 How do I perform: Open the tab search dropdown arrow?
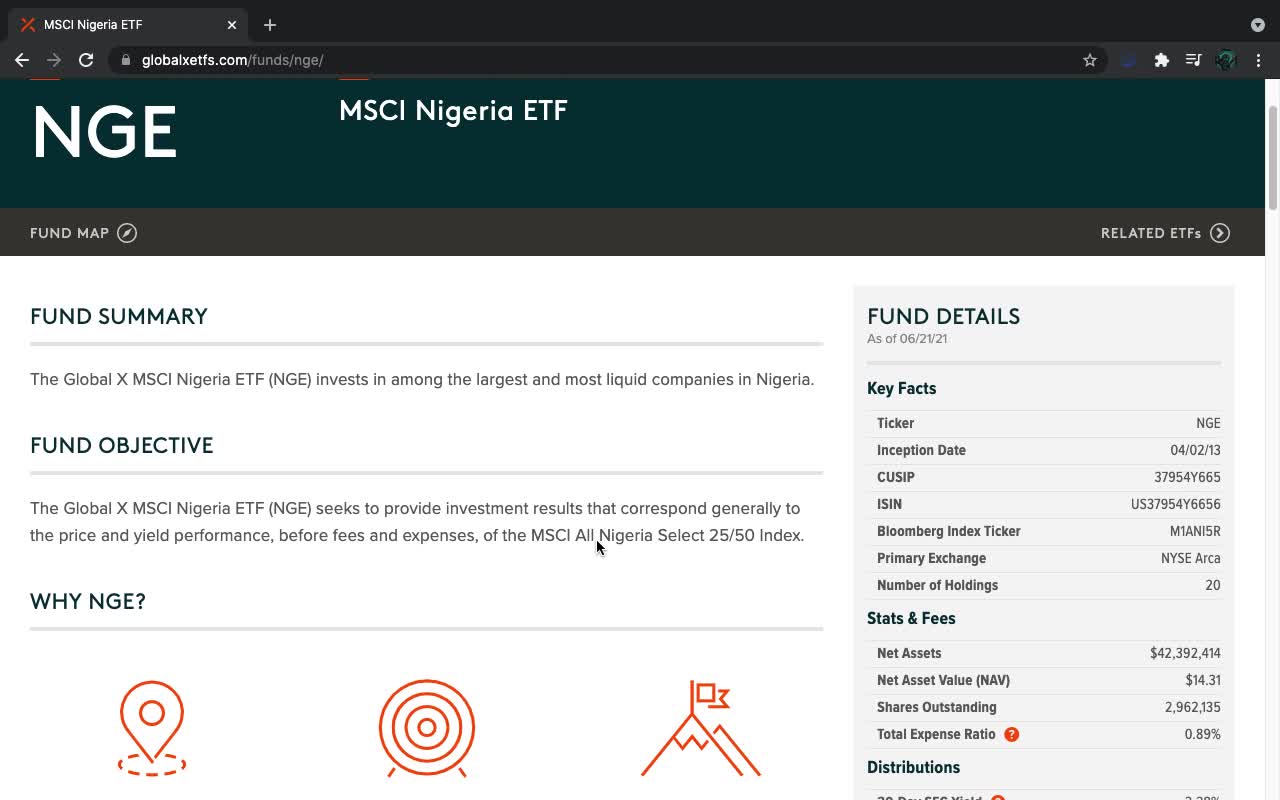tap(1258, 25)
